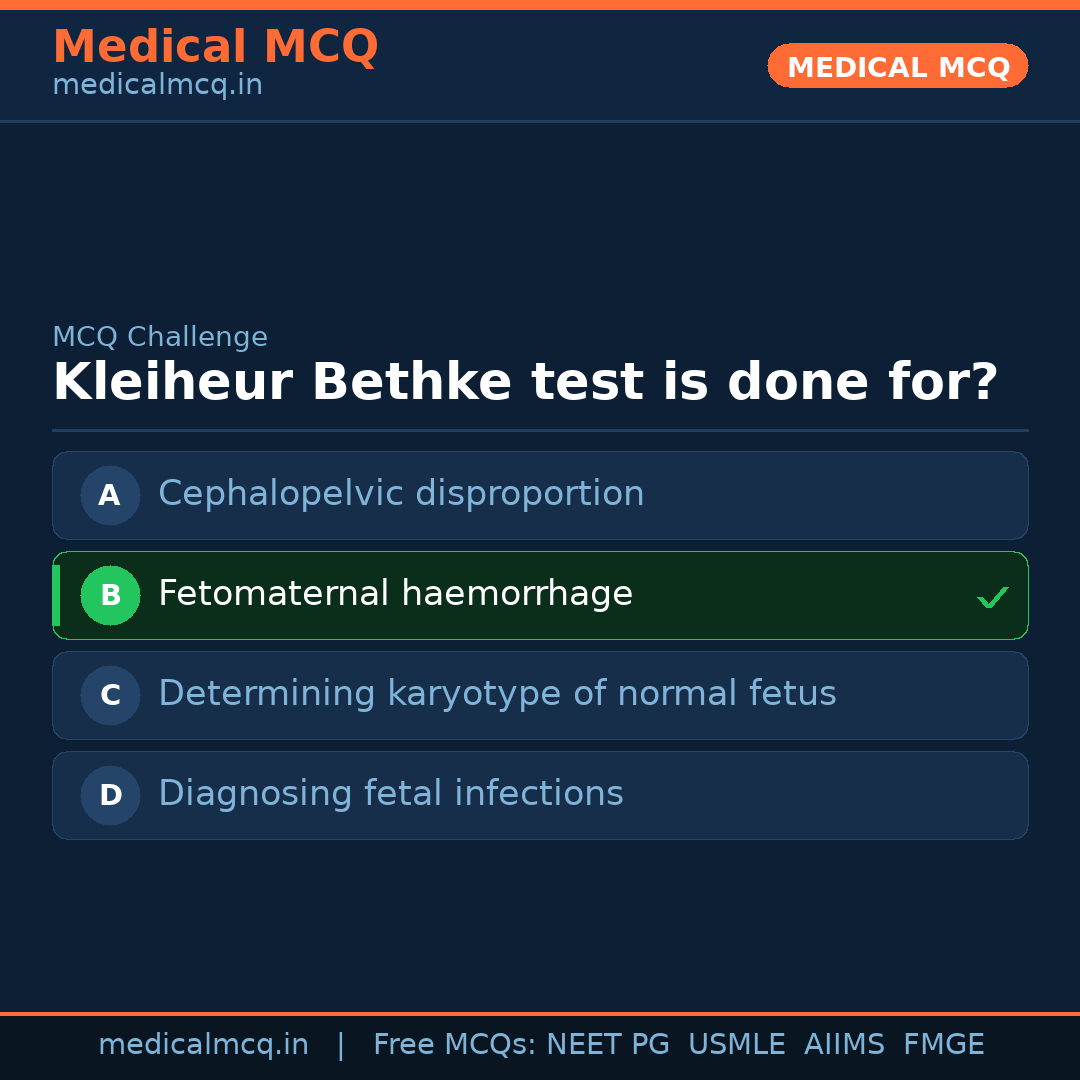1080x1080 pixels.
Task: Click the MCQ Challenge label
Action: coord(160,338)
